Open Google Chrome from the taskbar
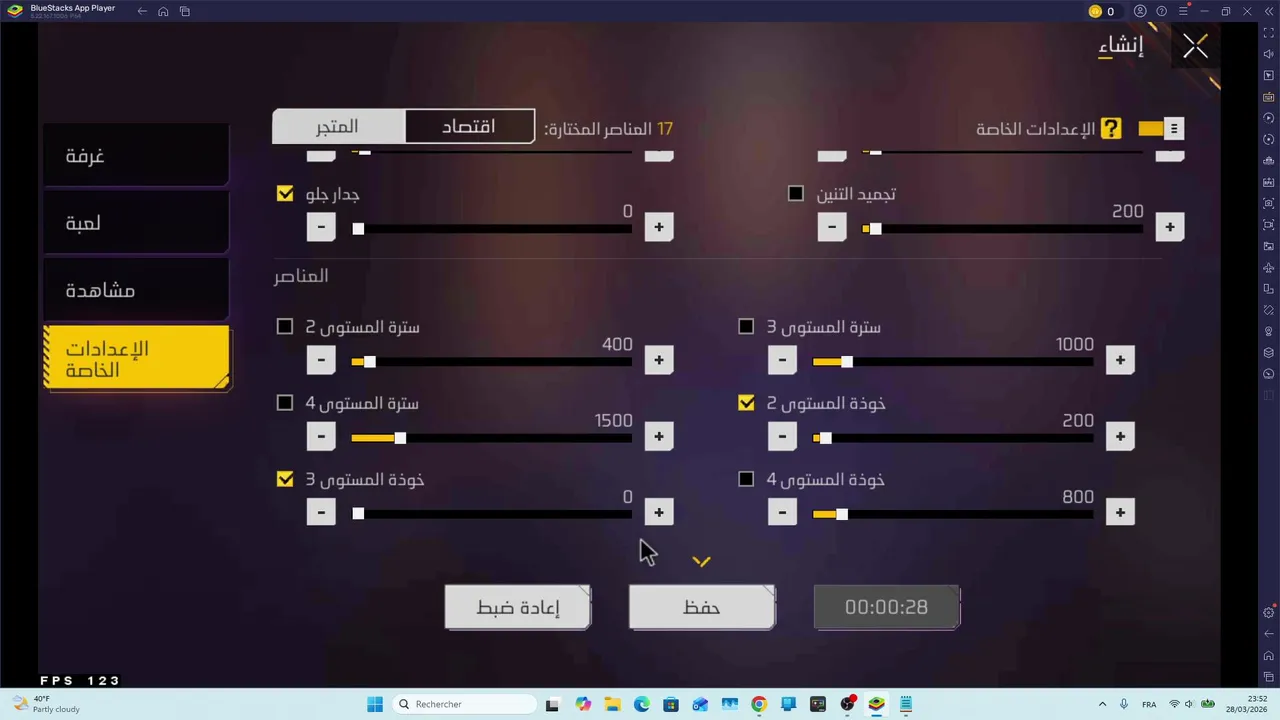 pos(759,704)
